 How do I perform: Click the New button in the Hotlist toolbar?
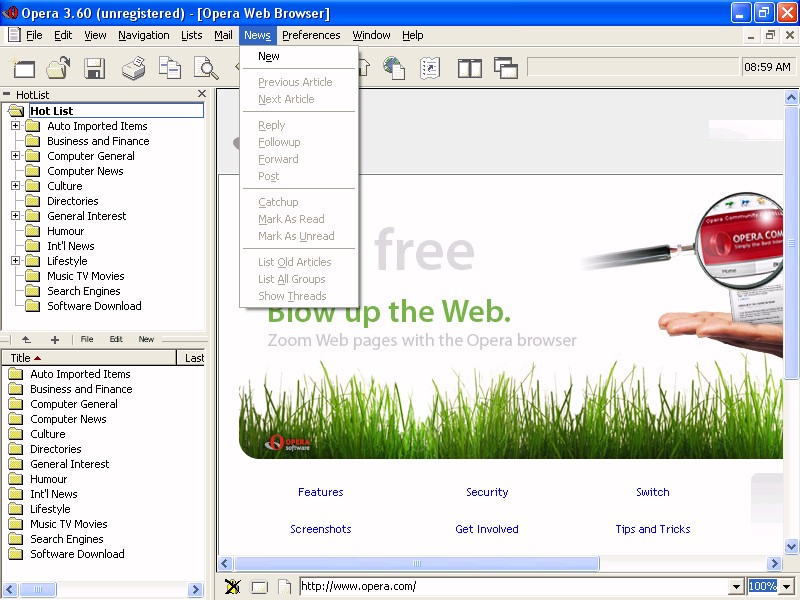pos(146,339)
